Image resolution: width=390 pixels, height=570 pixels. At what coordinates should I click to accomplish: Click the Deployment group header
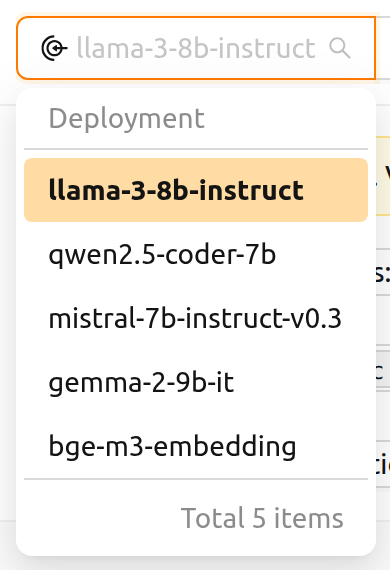click(x=126, y=119)
